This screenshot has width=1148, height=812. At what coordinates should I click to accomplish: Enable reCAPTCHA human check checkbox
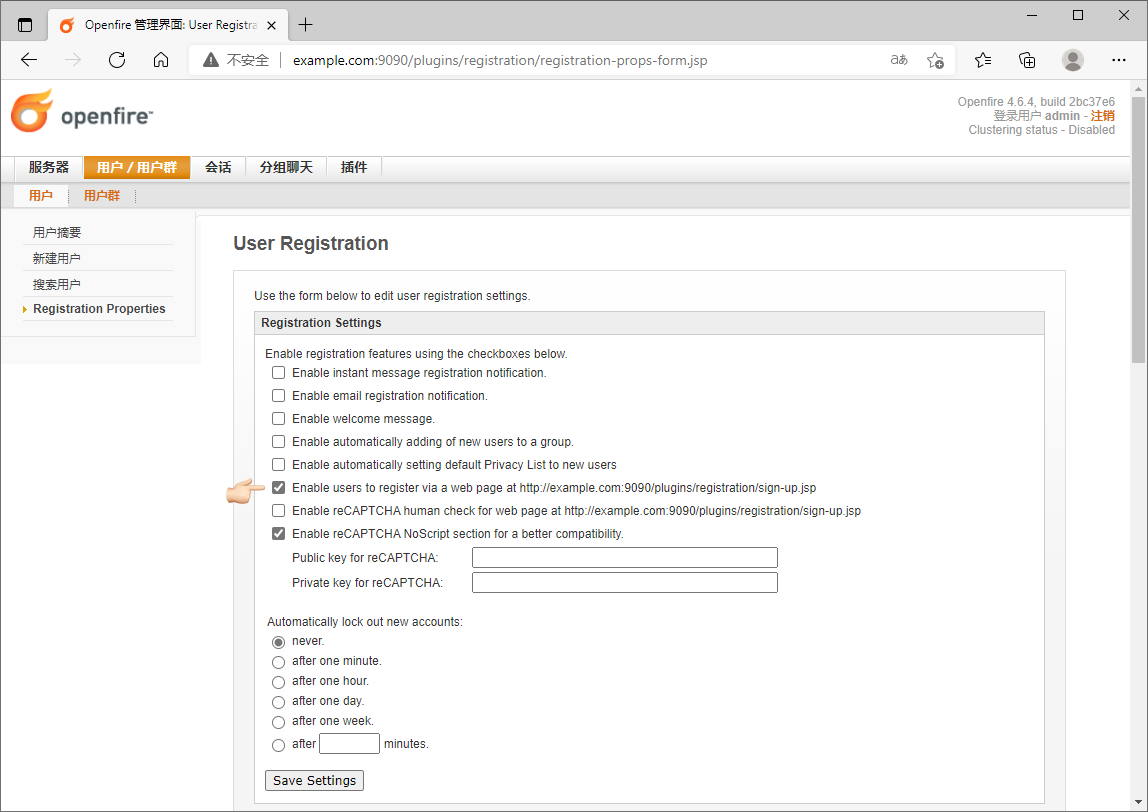[278, 510]
